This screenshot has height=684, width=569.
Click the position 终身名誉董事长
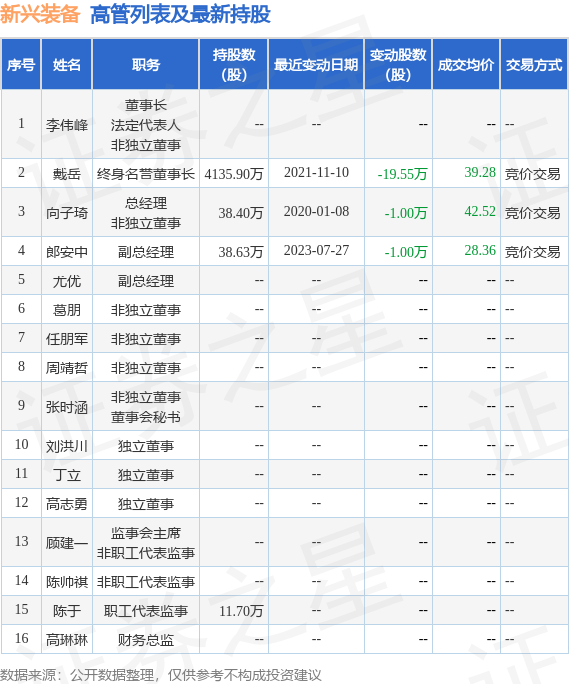(146, 174)
